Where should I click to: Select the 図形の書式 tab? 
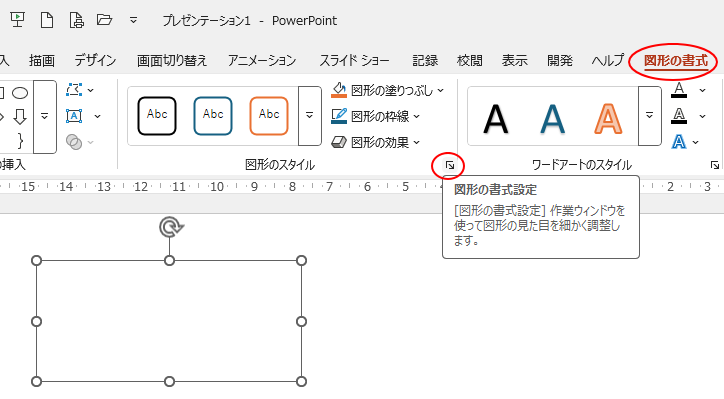676,60
